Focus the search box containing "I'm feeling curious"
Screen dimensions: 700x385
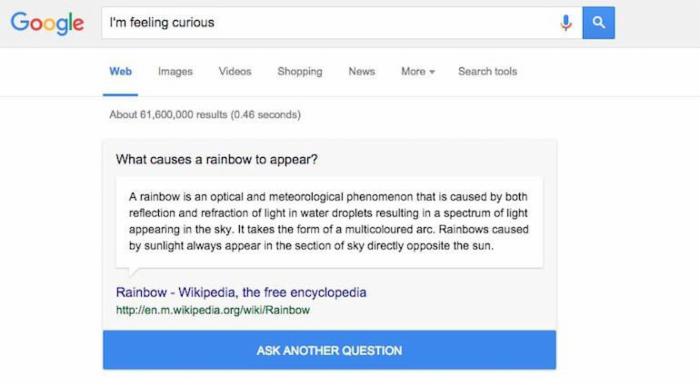[x=342, y=22]
